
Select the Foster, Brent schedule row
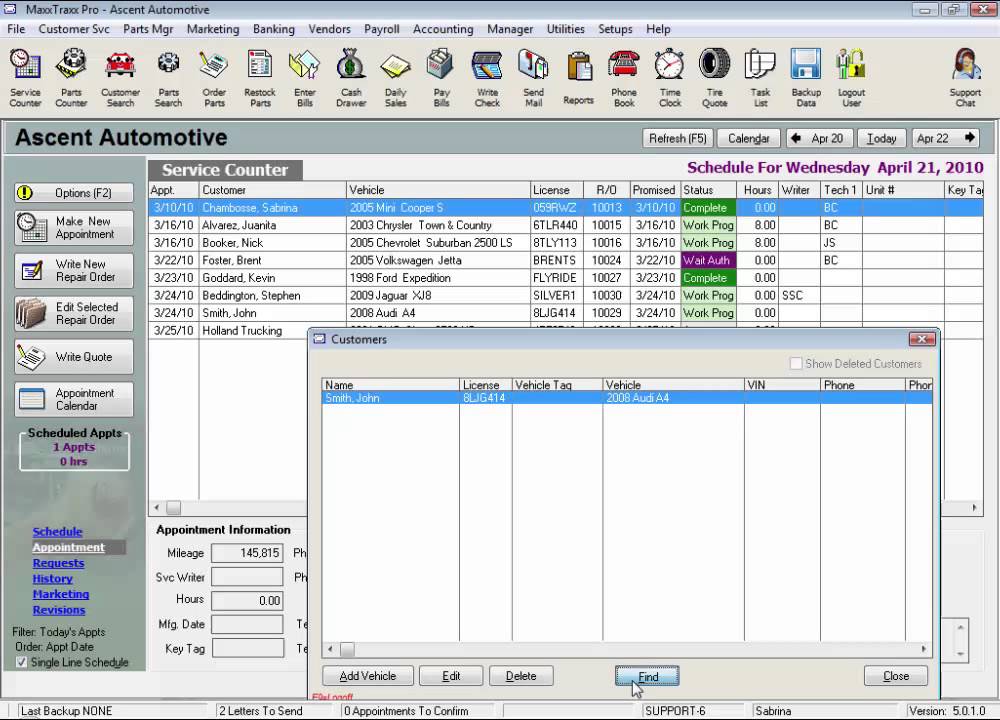coord(566,260)
